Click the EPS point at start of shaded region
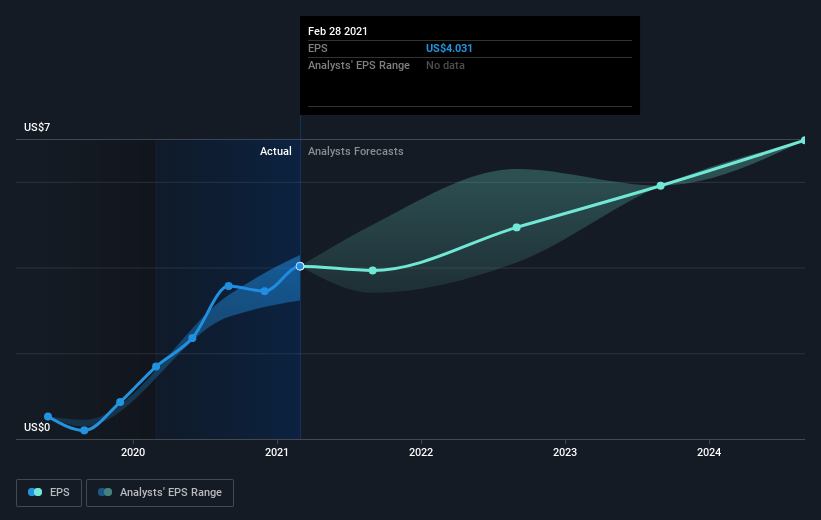Screen dimensions: 821x520 tap(156, 367)
